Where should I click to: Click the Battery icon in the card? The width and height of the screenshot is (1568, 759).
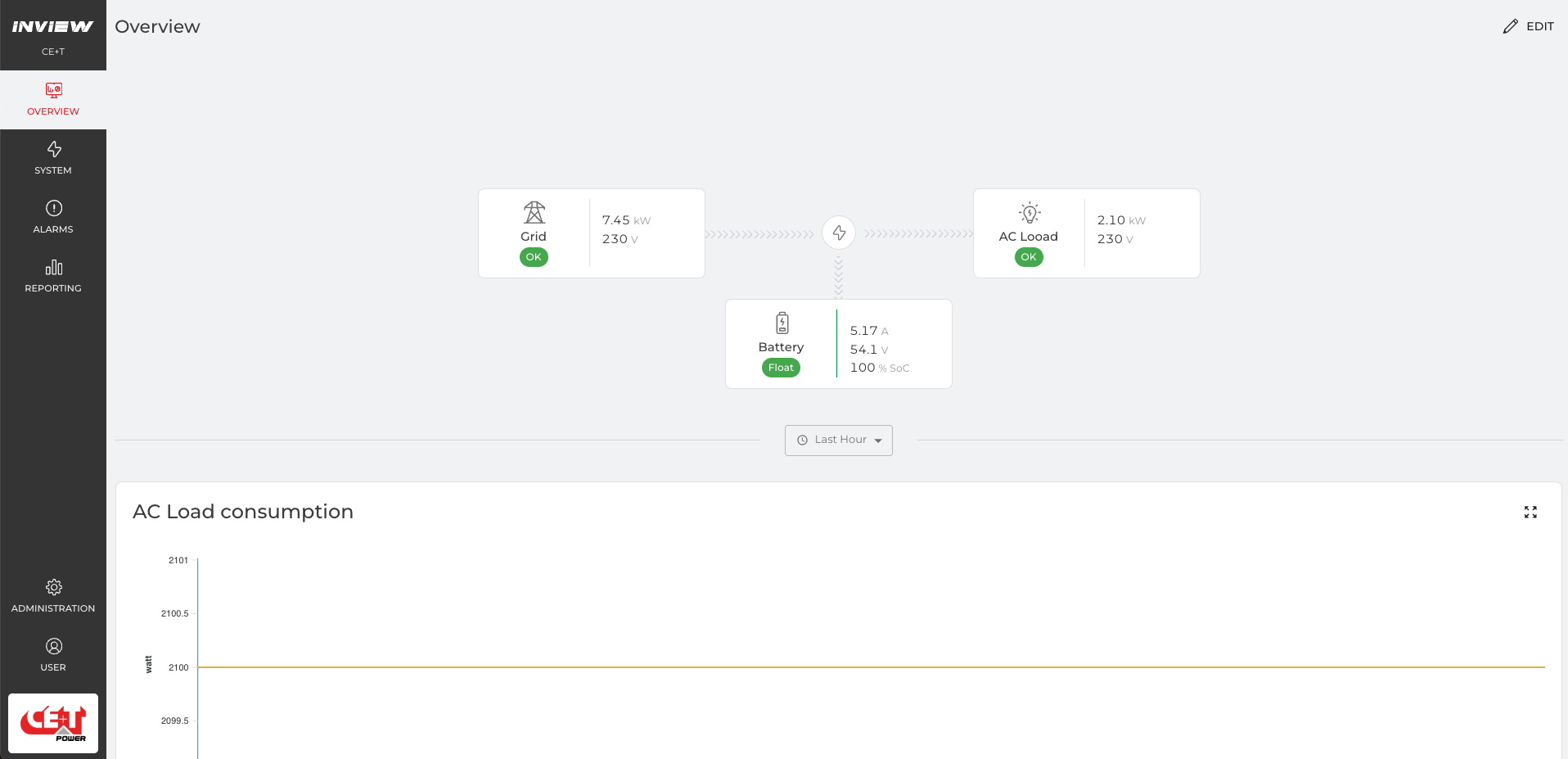pos(782,323)
